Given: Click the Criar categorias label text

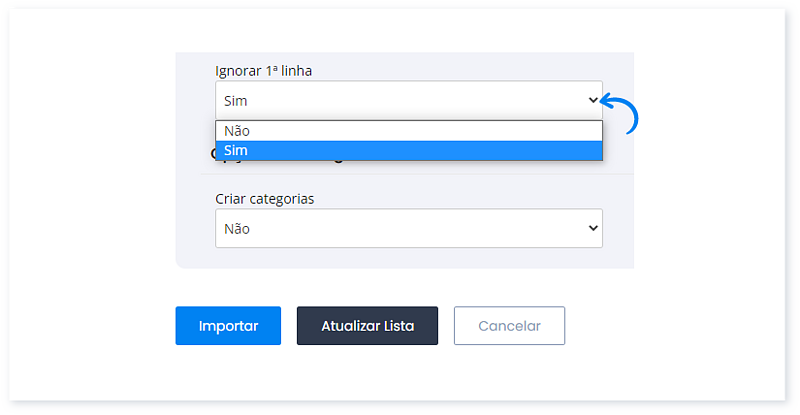Looking at the screenshot, I should click(265, 199).
